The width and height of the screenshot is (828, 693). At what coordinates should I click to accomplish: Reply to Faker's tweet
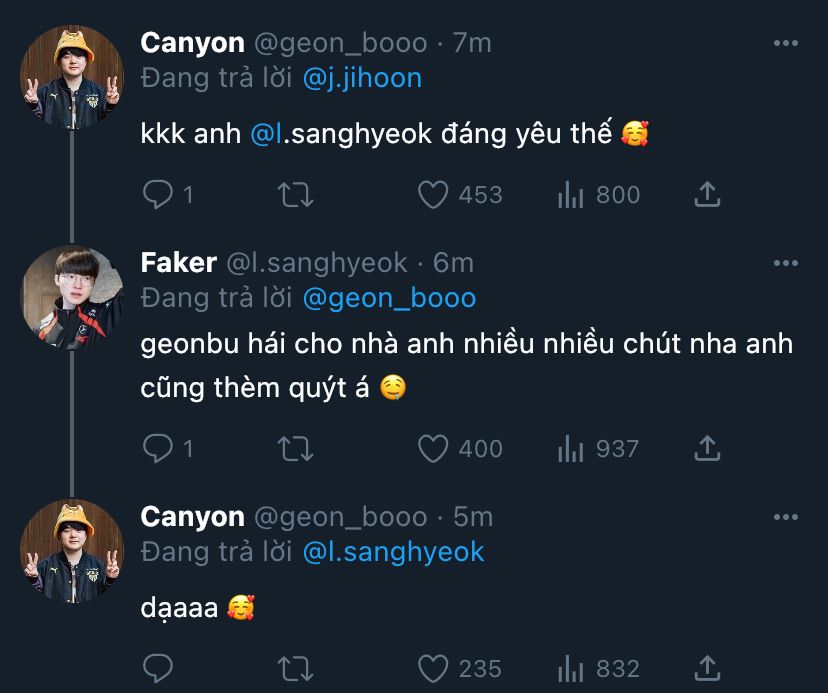coord(157,449)
